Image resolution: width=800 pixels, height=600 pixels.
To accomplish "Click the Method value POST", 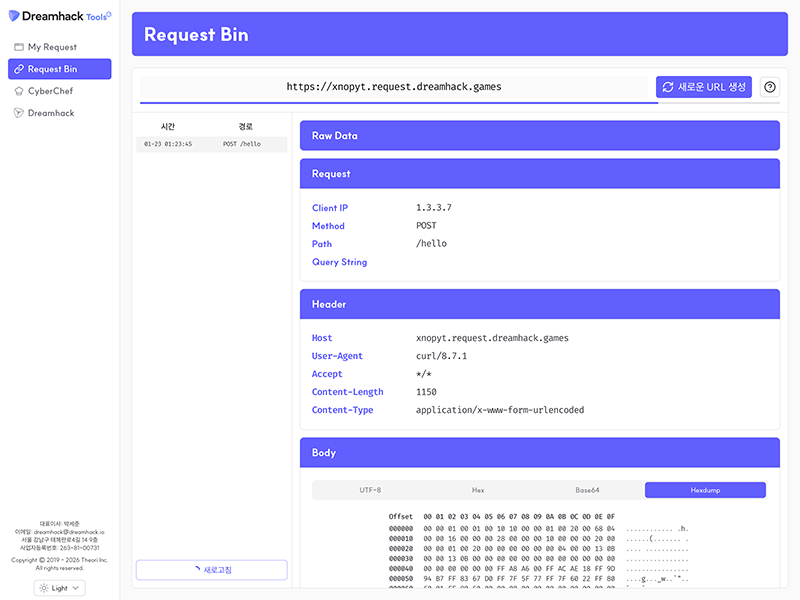I will click(x=426, y=226).
